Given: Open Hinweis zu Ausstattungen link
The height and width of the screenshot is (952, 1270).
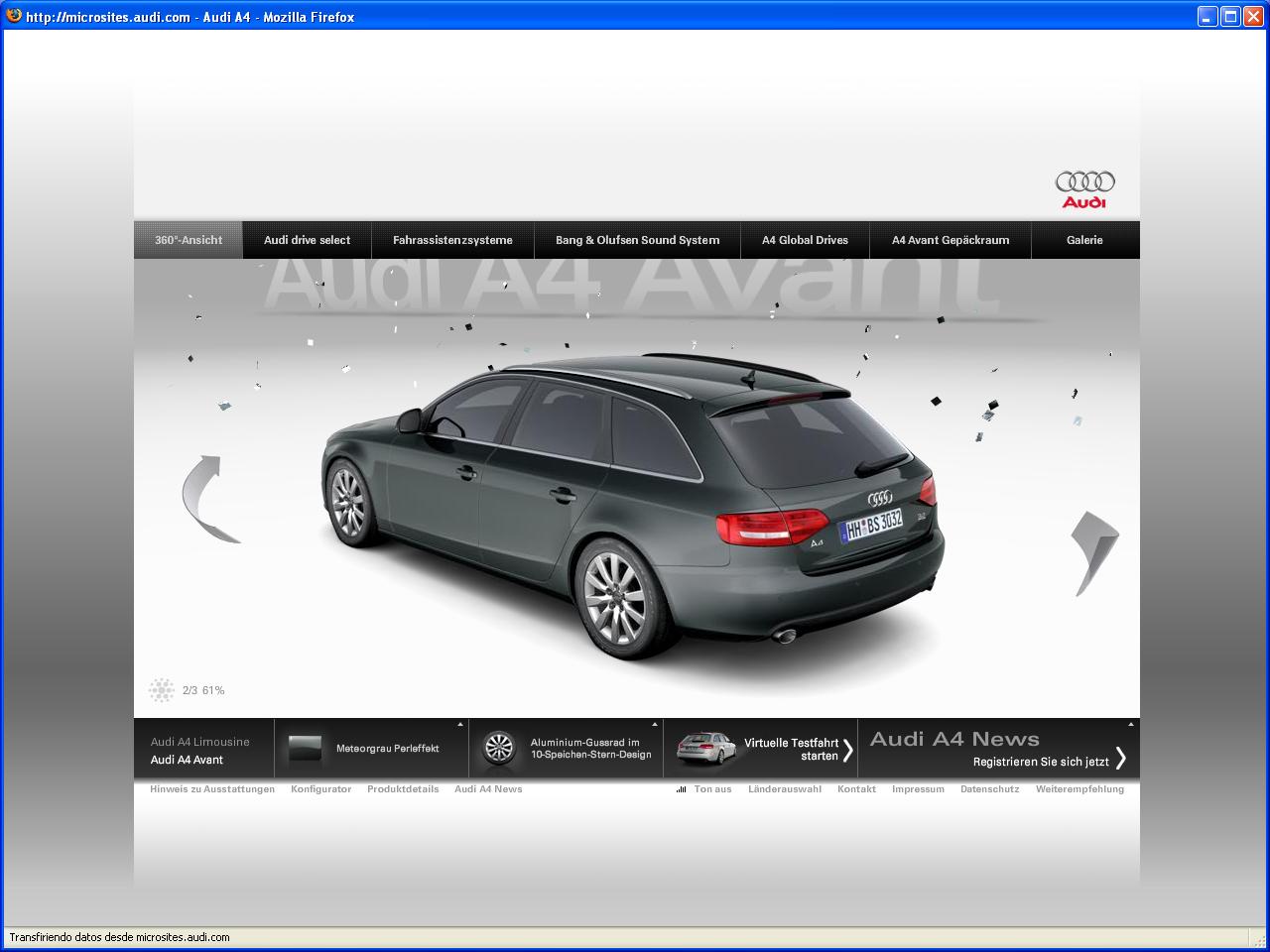Looking at the screenshot, I should coord(212,789).
